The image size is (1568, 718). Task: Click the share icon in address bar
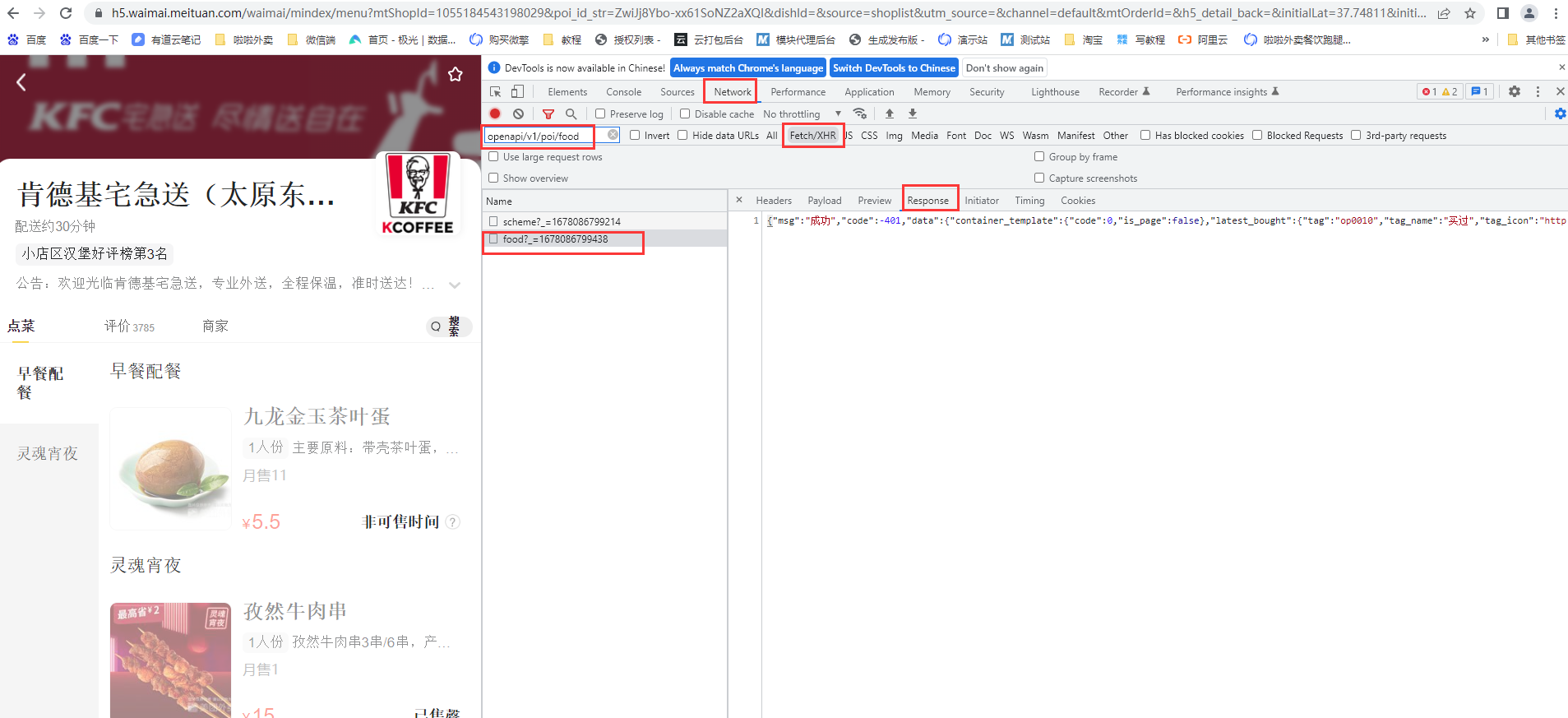1444,13
